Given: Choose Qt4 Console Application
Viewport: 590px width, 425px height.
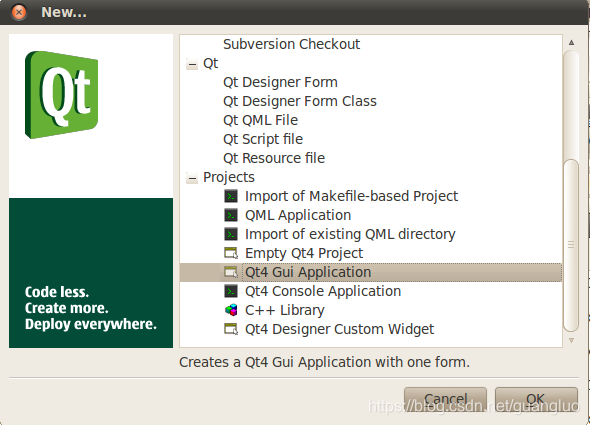Looking at the screenshot, I should point(323,291).
